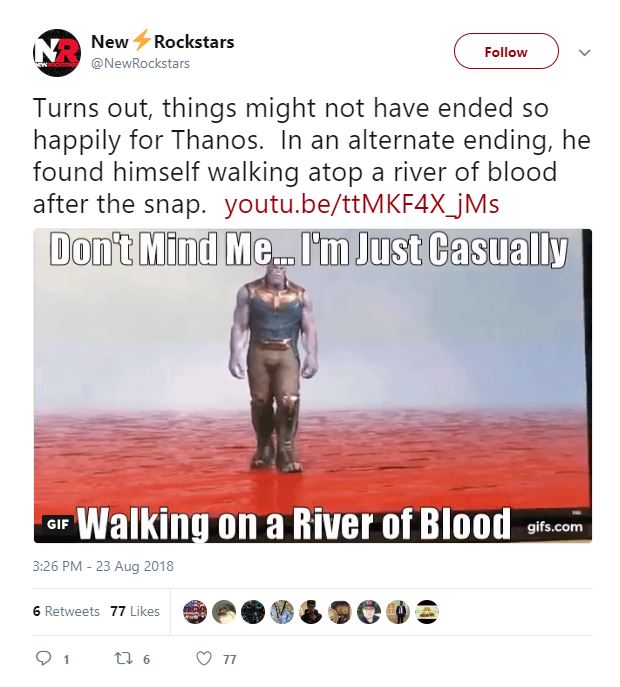The width and height of the screenshot is (620, 687).
Task: Click New Rockstars profile avatar logo
Action: [57, 53]
